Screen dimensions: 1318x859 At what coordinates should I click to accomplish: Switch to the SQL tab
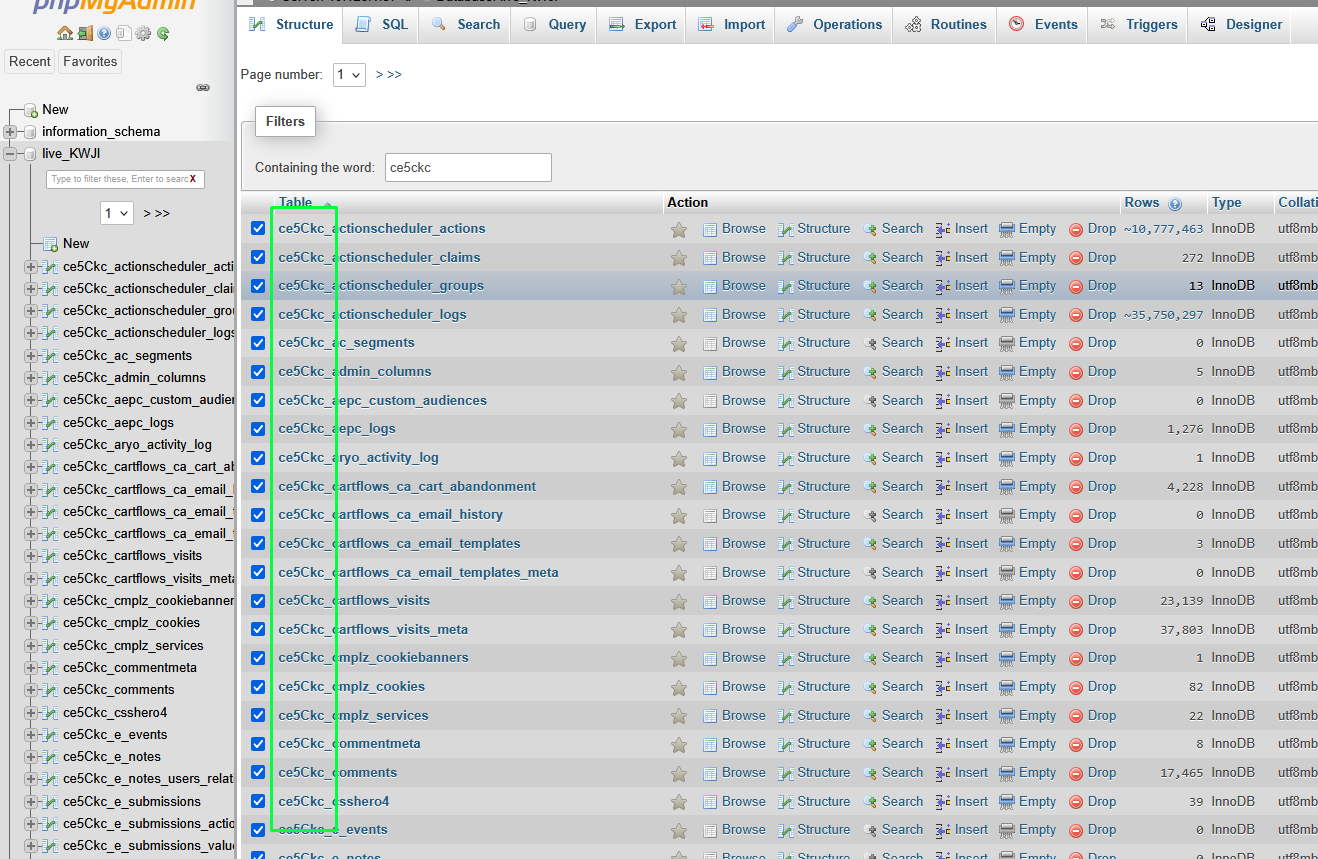[x=383, y=24]
